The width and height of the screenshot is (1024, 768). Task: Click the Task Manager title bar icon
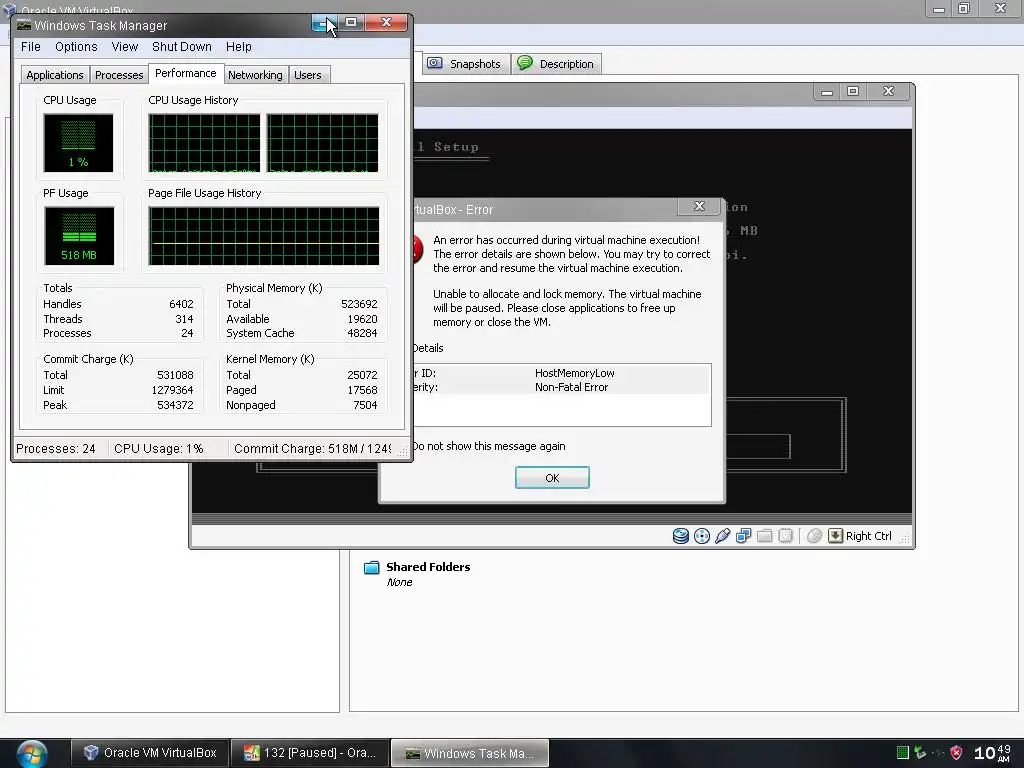[24, 25]
